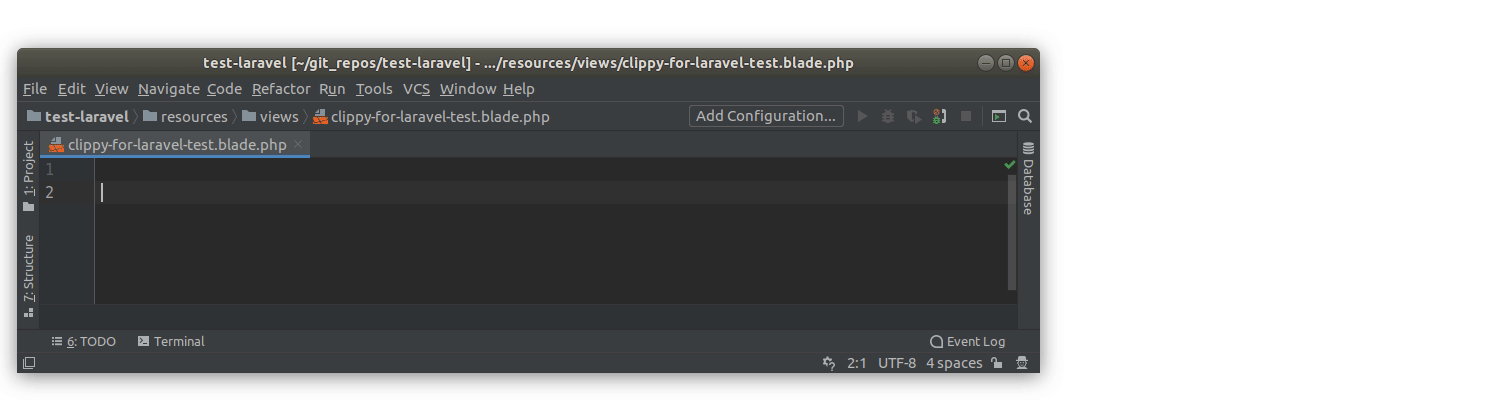The image size is (1486, 420).
Task: Open the Terminal tool window tab
Action: pos(171,341)
